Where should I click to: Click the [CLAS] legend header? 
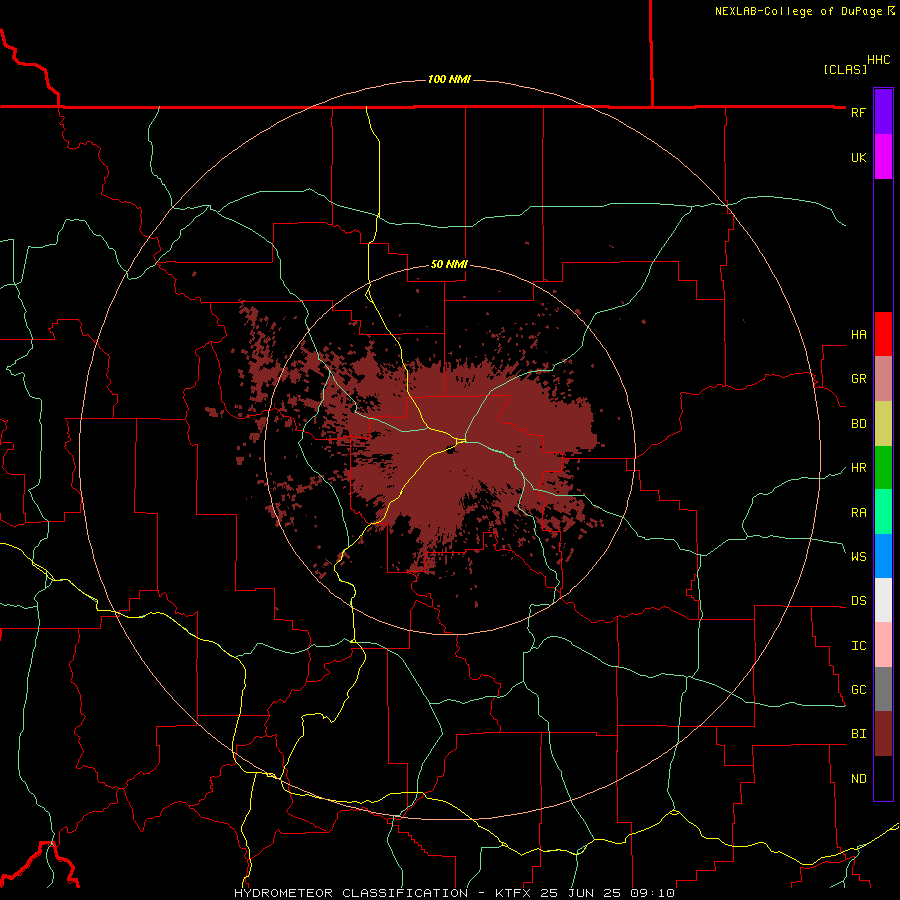coord(845,70)
